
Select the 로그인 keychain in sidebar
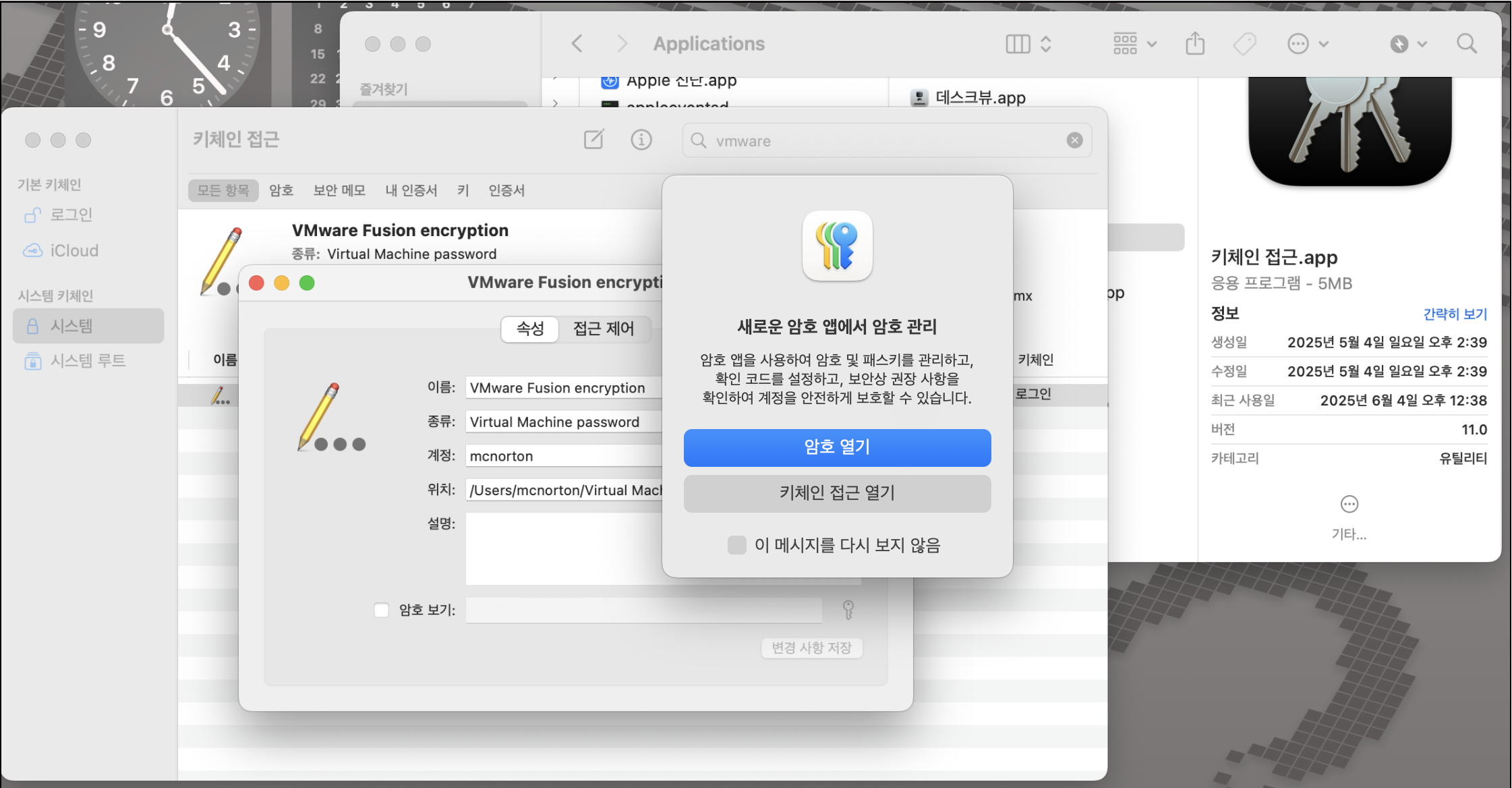[88, 215]
